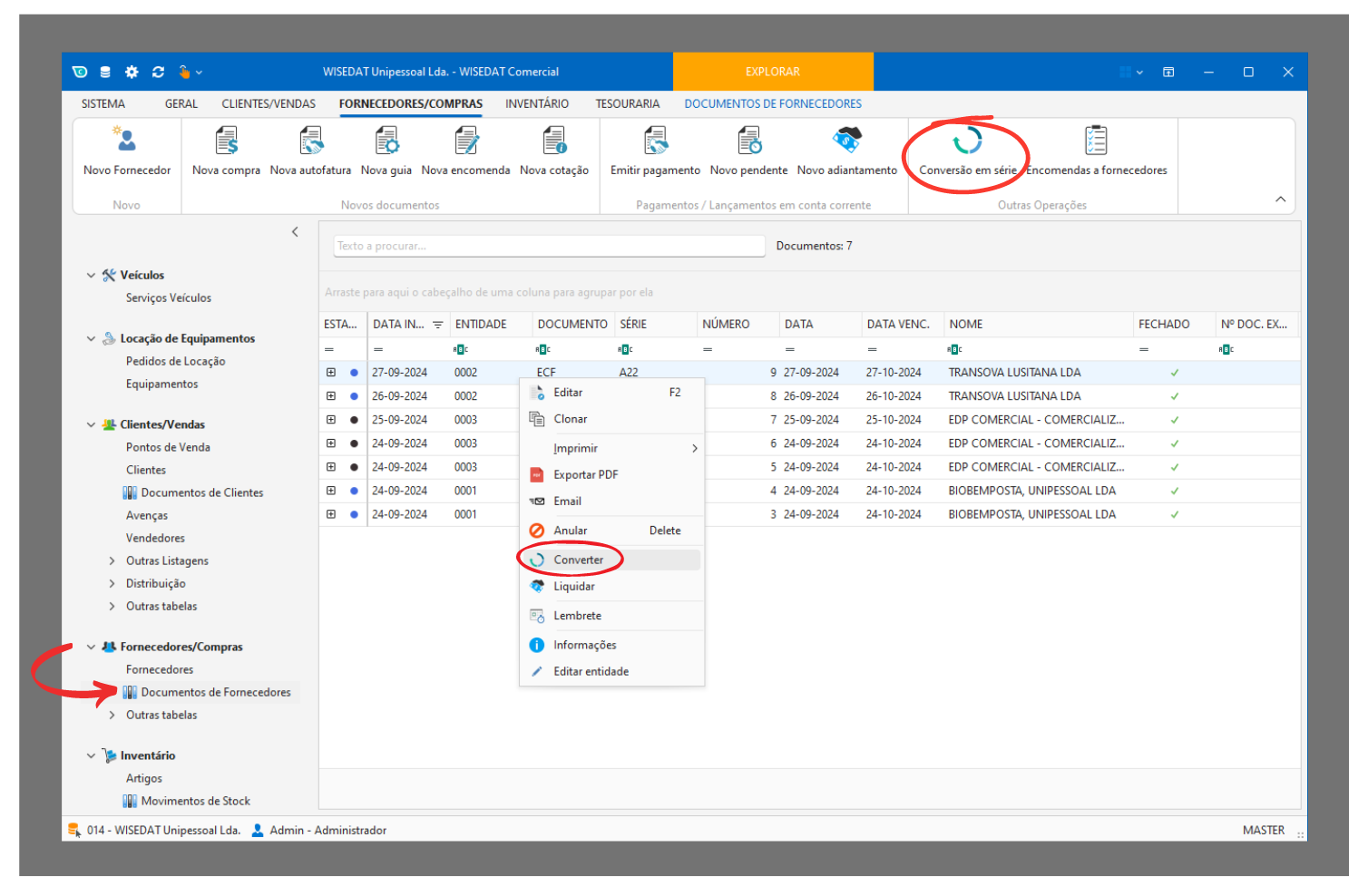1368x896 pixels.
Task: Collapse the Clientes/Vendas tree section
Action: [91, 424]
